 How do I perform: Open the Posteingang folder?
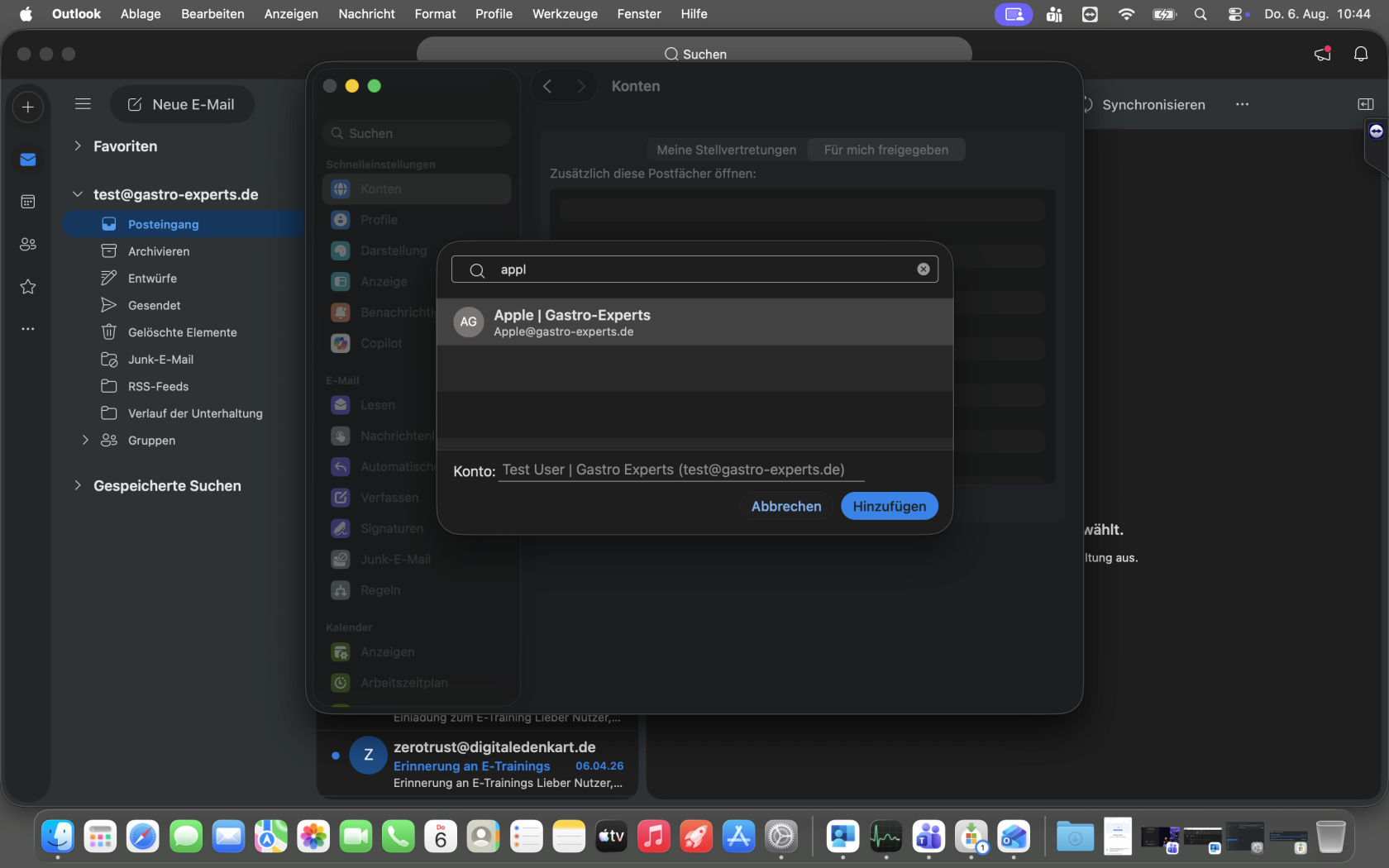[x=184, y=224]
